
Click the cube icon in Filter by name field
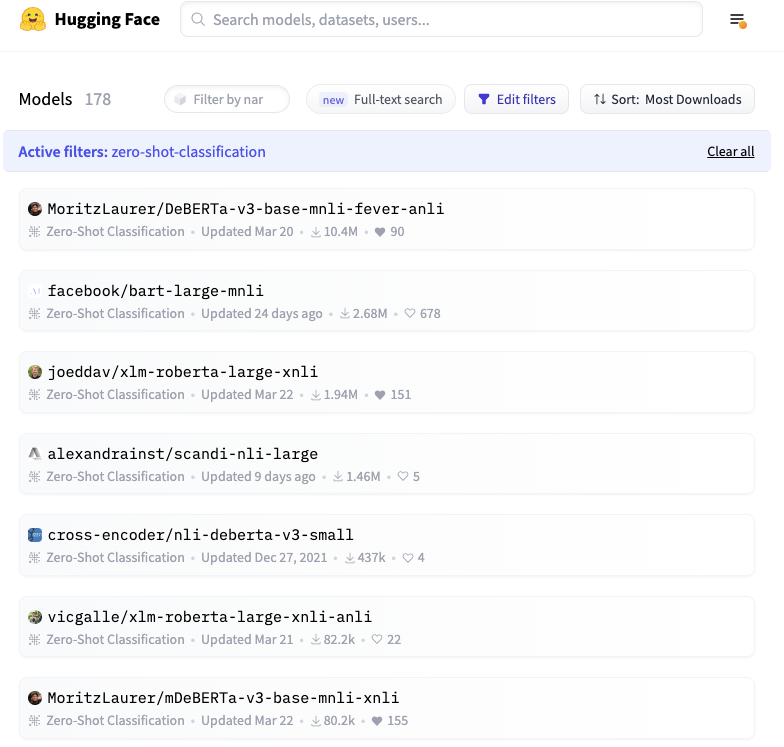[x=180, y=100]
